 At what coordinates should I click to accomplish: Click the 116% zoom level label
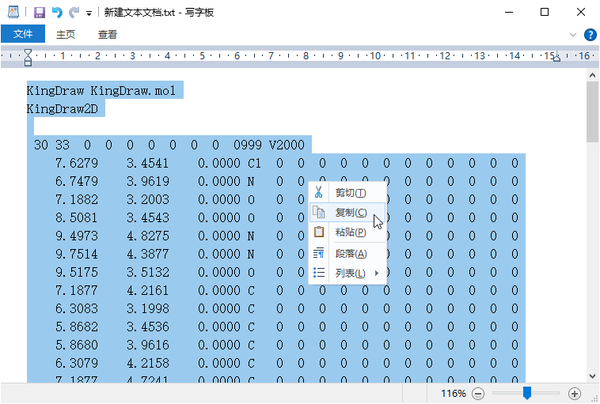point(453,393)
